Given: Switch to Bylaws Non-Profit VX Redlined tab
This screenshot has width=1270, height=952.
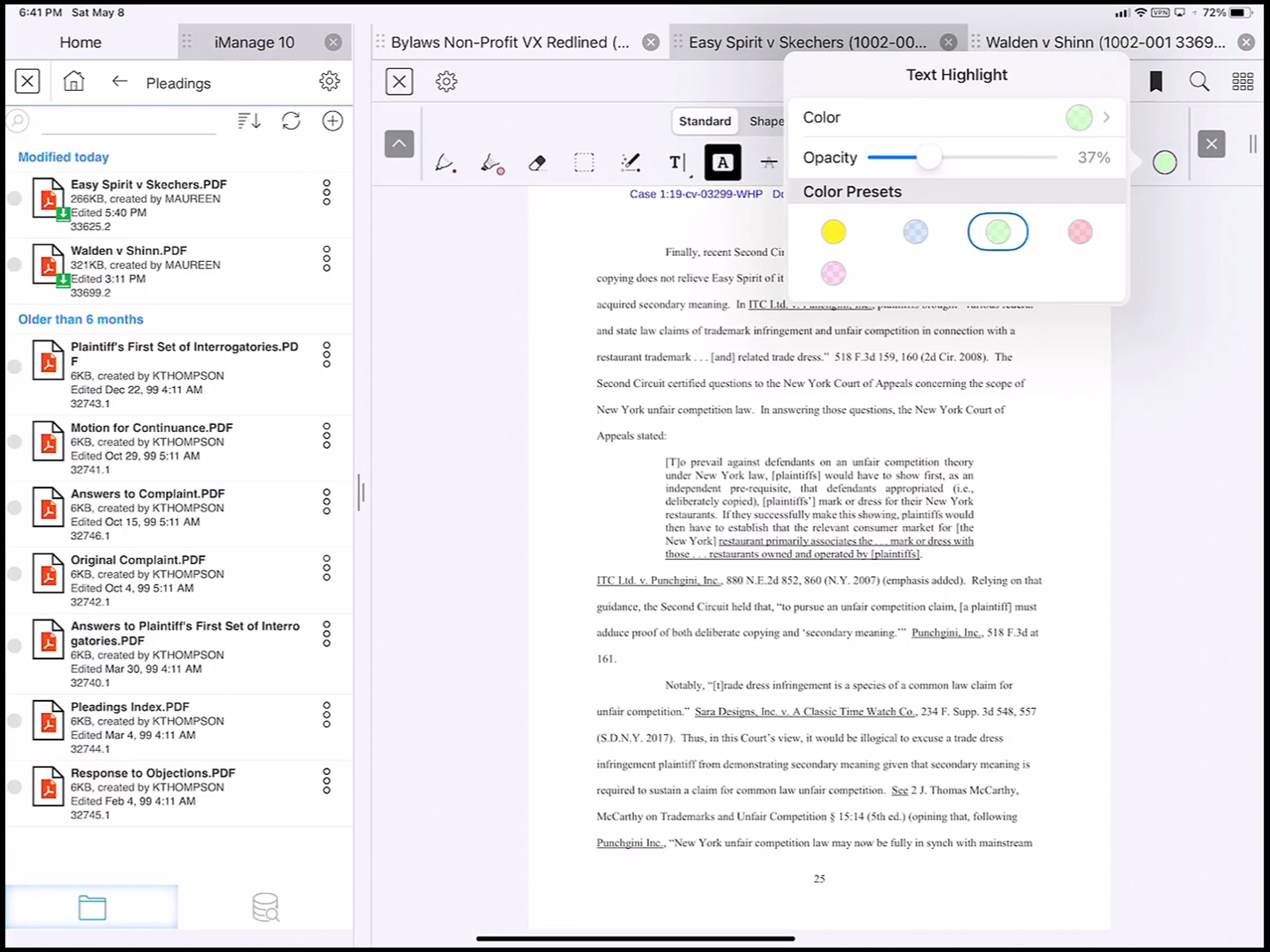Looking at the screenshot, I should 509,42.
